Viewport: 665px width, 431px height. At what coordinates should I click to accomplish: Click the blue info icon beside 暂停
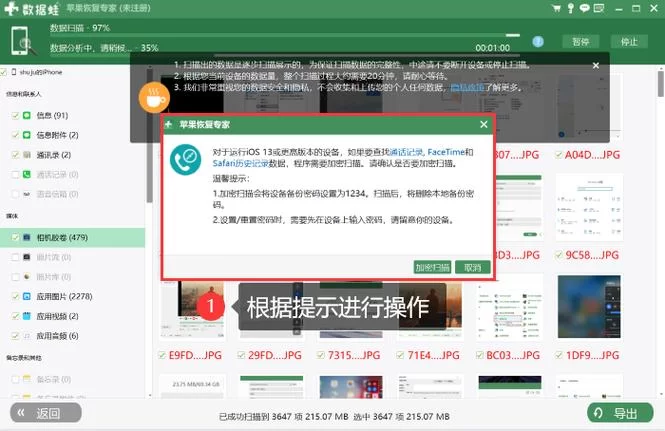[538, 42]
